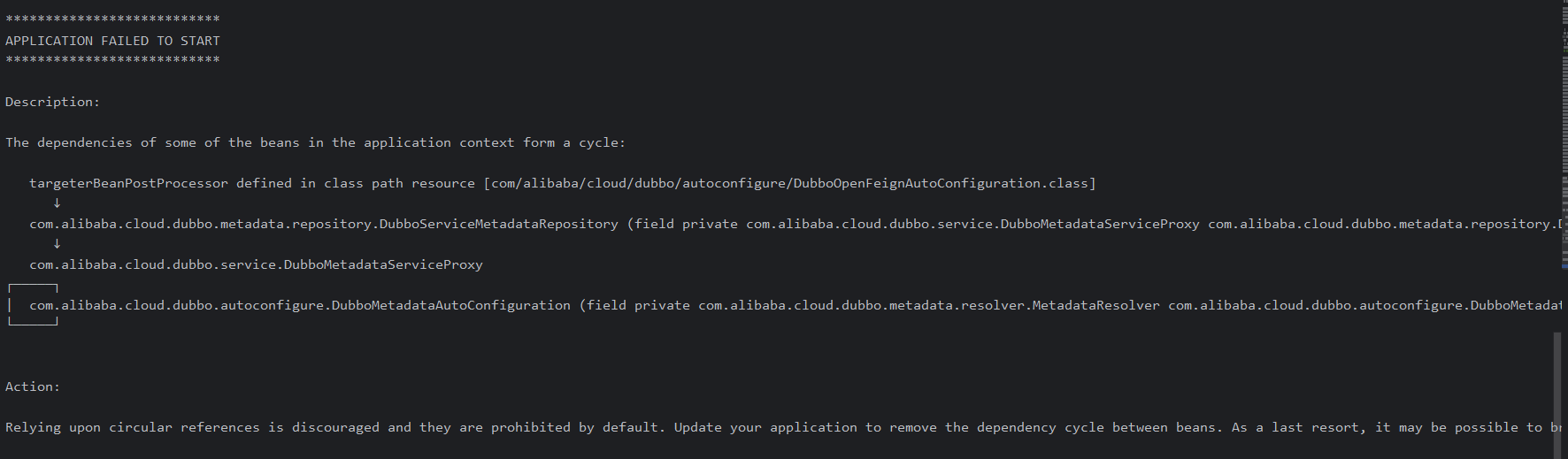The height and width of the screenshot is (459, 1568).
Task: Click the 'Action:' heading text
Action: 33,386
